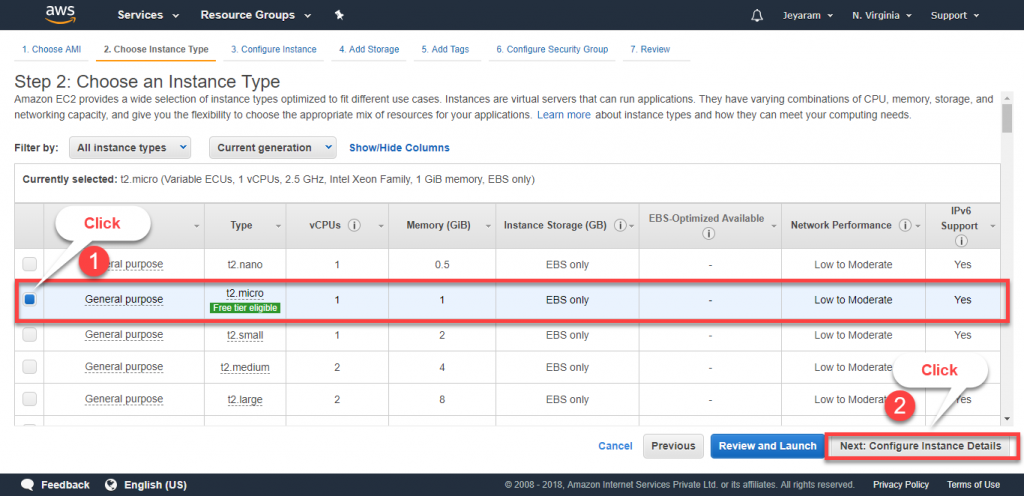1024x496 pixels.
Task: Open the Resource Groups dropdown
Action: [x=256, y=15]
